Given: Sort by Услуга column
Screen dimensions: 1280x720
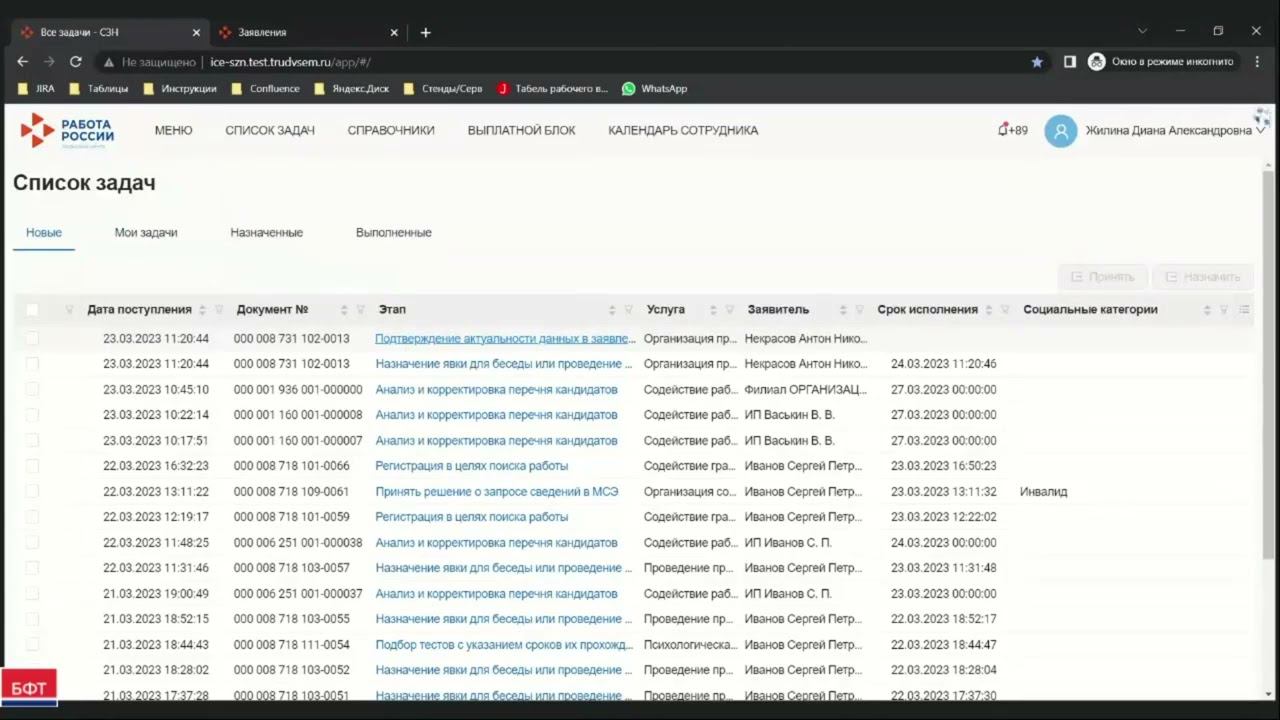Looking at the screenshot, I should click(x=713, y=310).
